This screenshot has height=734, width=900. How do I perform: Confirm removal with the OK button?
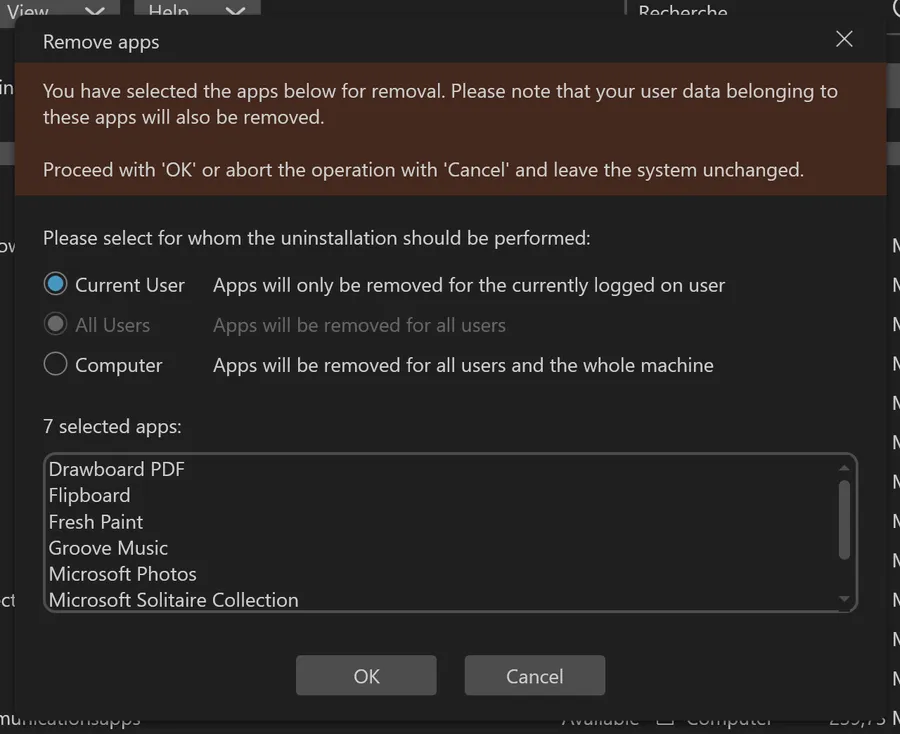tap(366, 676)
